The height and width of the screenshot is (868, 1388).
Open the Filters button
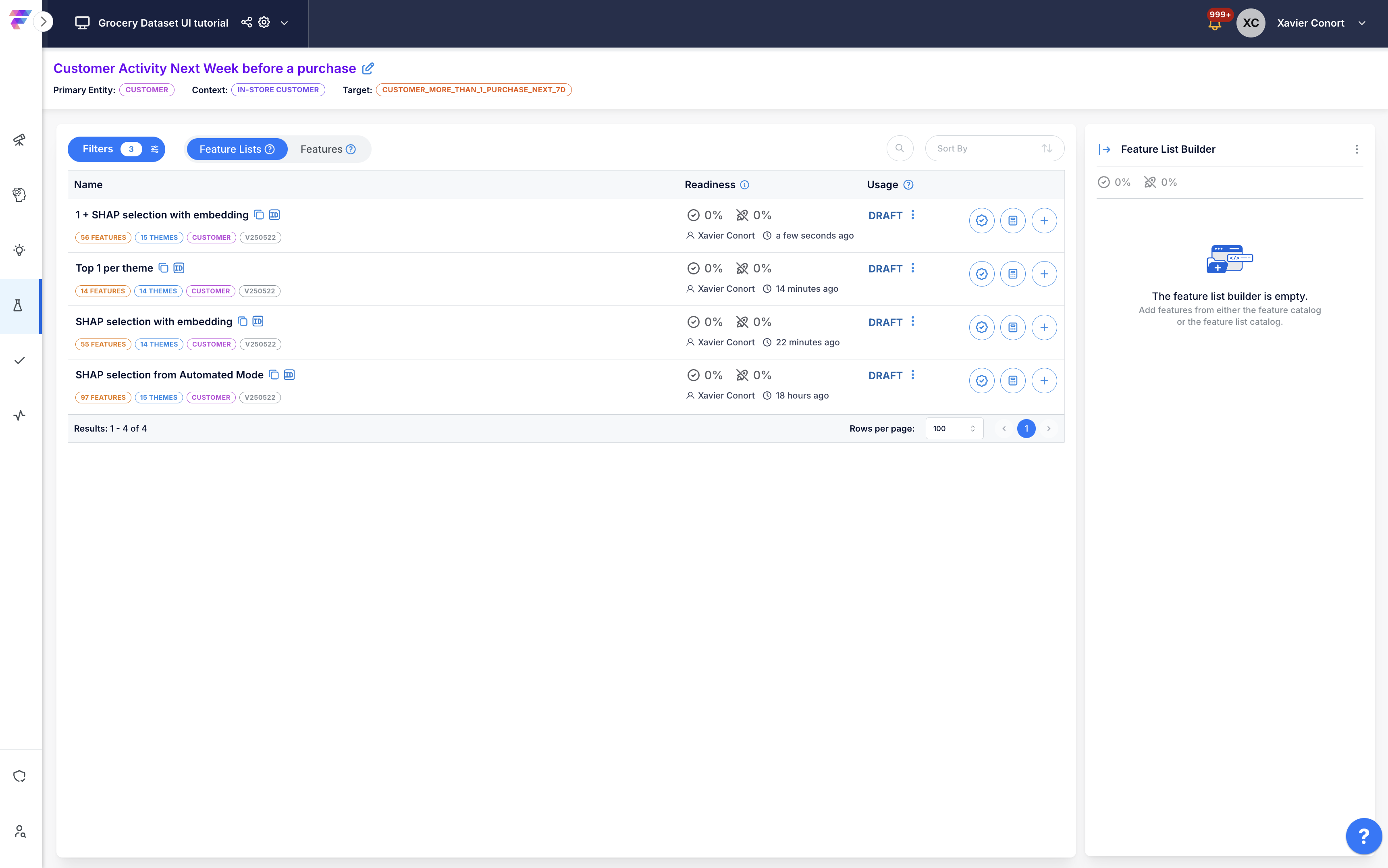(x=116, y=149)
